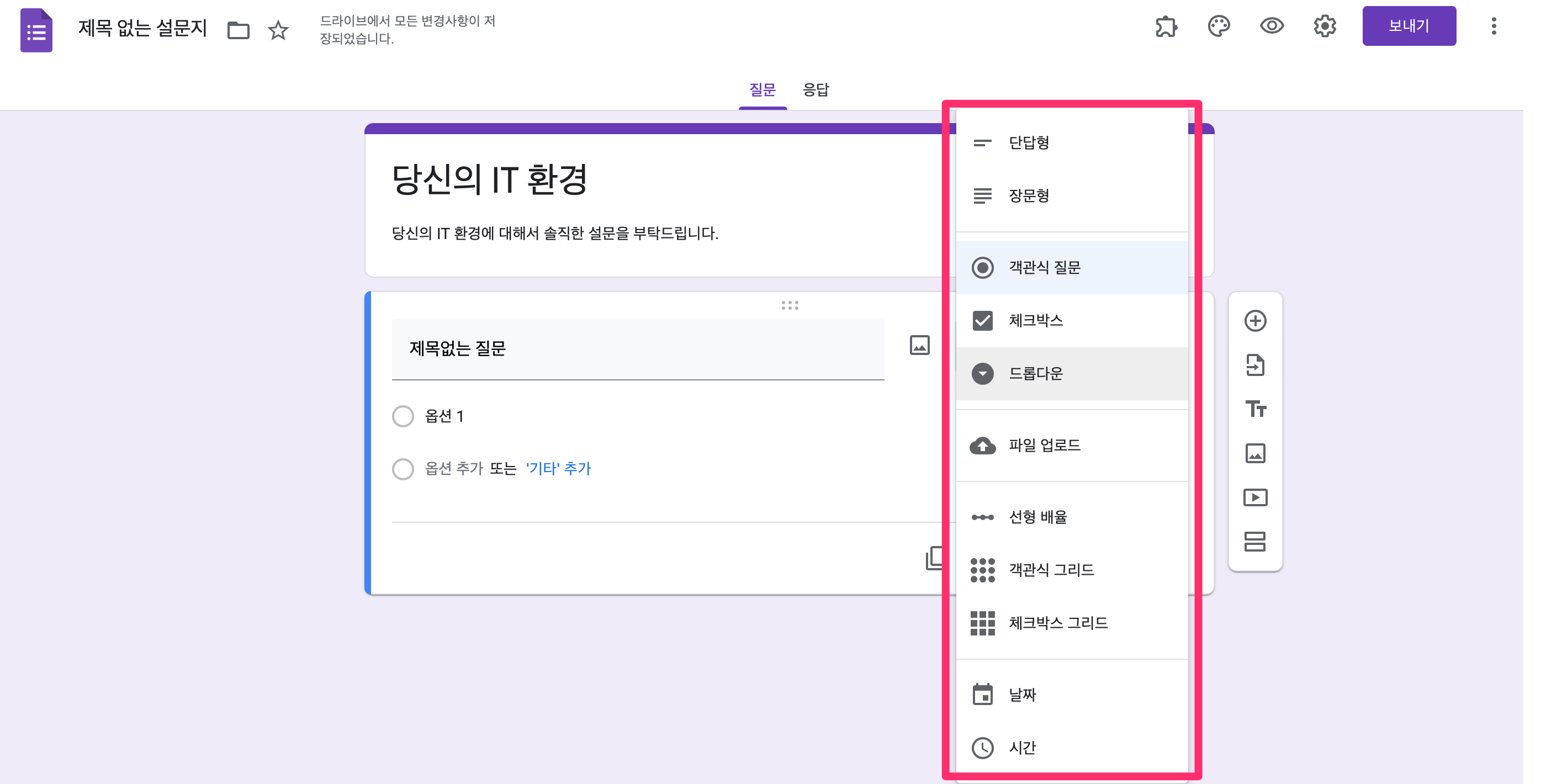Viewport: 1546px width, 784px height.
Task: Open the settings gear icon
Action: (x=1324, y=27)
